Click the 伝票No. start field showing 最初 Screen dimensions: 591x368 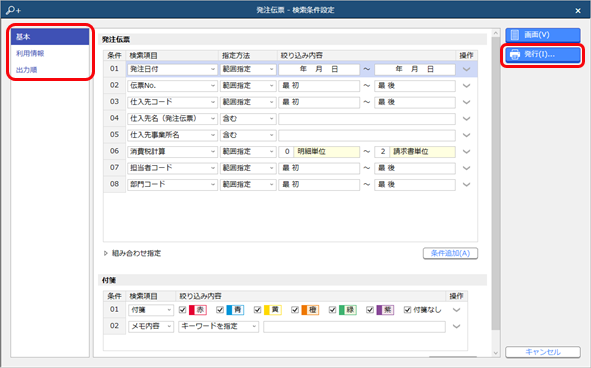point(319,86)
